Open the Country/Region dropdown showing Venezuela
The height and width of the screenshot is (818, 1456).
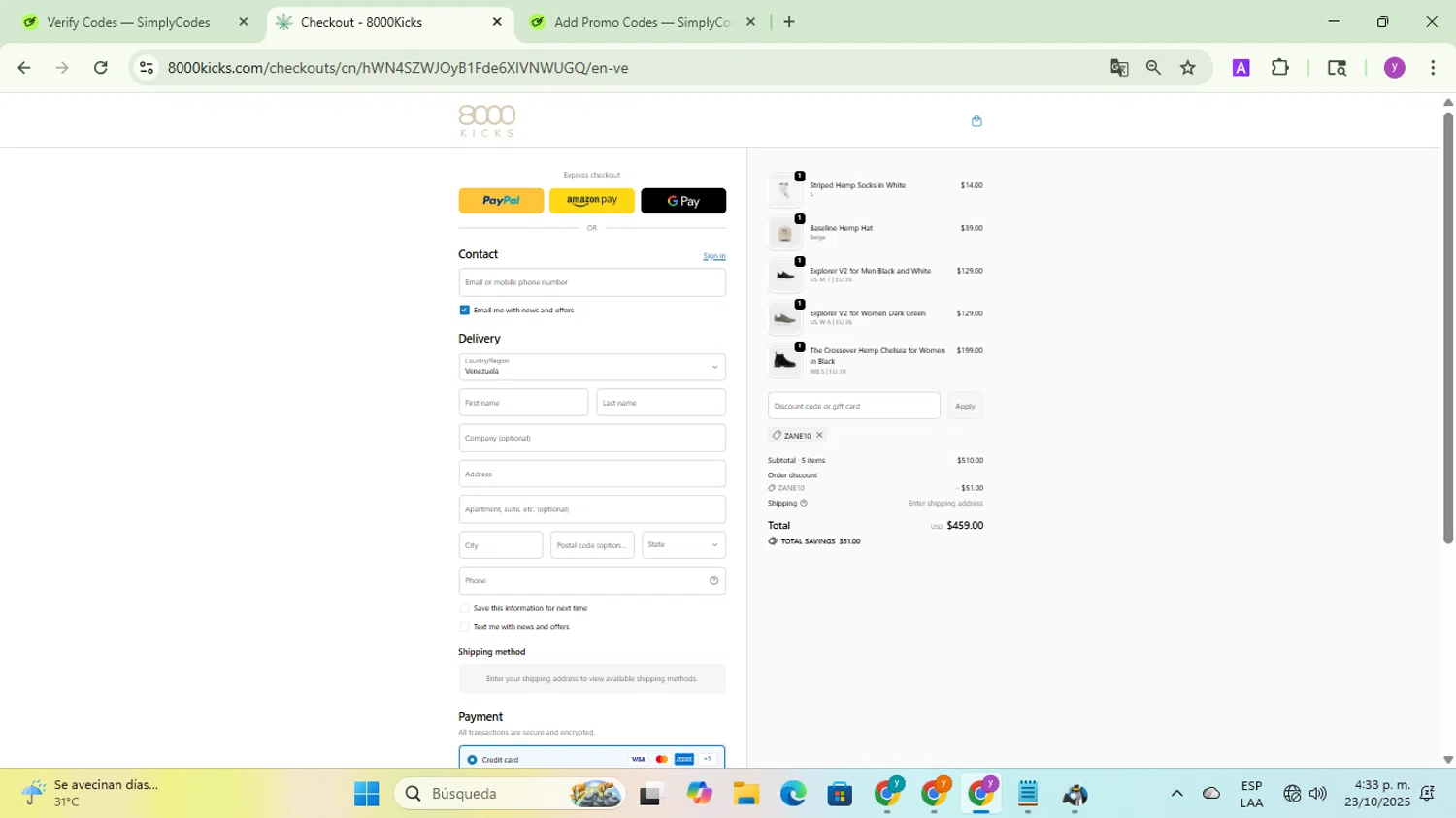[x=592, y=367]
